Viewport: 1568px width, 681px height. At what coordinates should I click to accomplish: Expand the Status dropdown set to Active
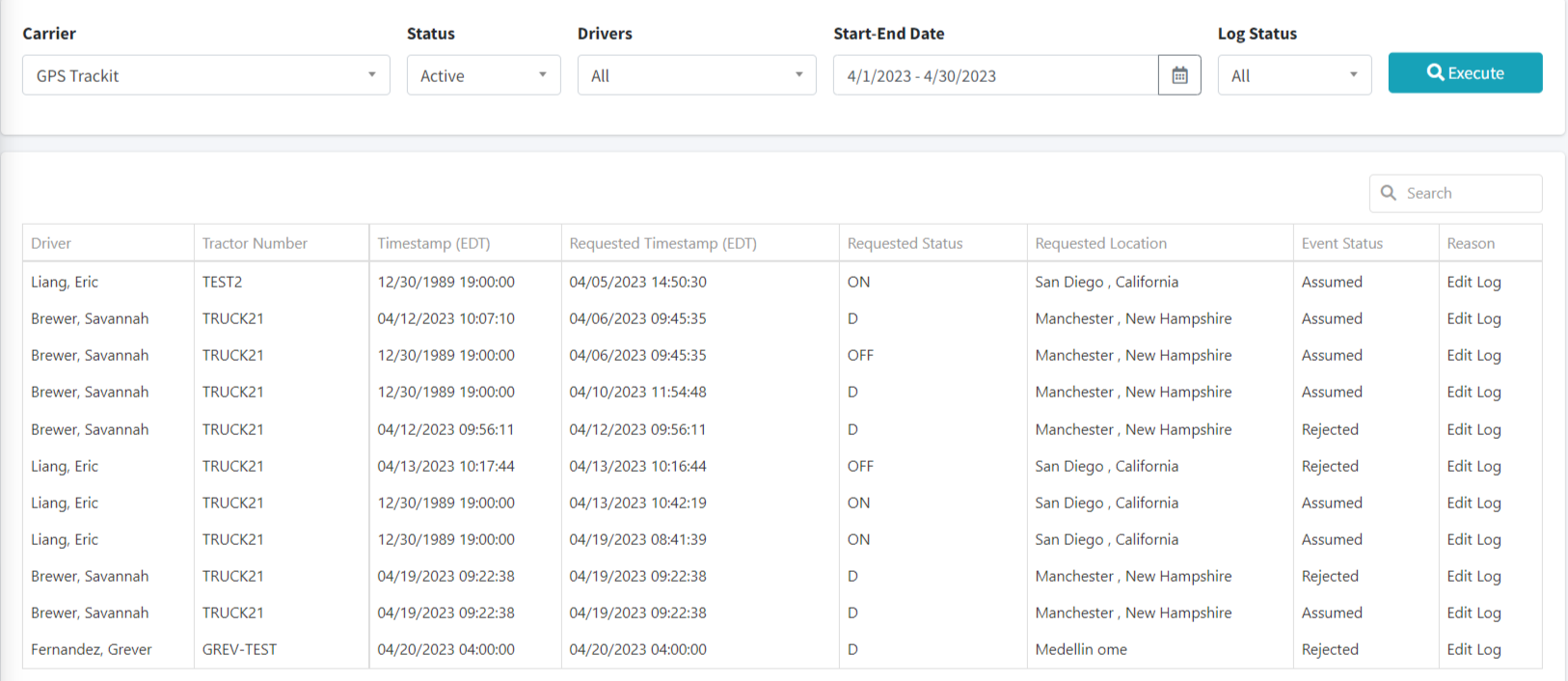point(484,75)
